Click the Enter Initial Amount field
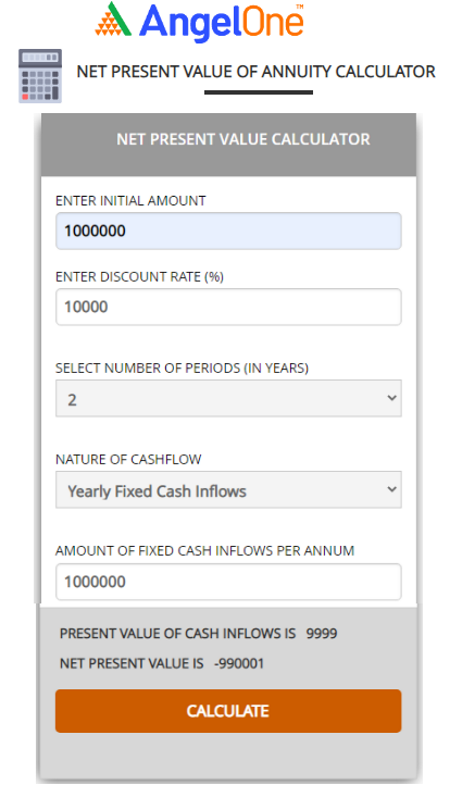This screenshot has width=450, height=810. click(x=228, y=231)
